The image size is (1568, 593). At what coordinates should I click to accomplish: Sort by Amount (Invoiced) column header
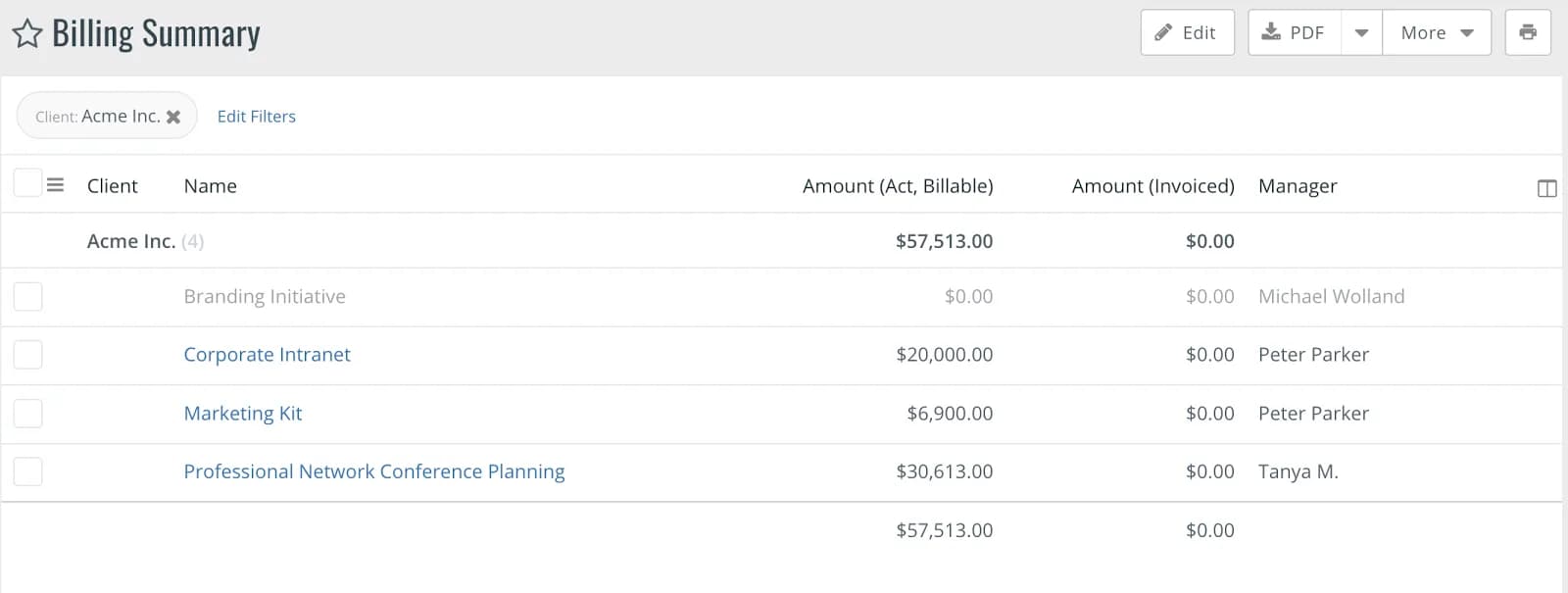click(1152, 186)
